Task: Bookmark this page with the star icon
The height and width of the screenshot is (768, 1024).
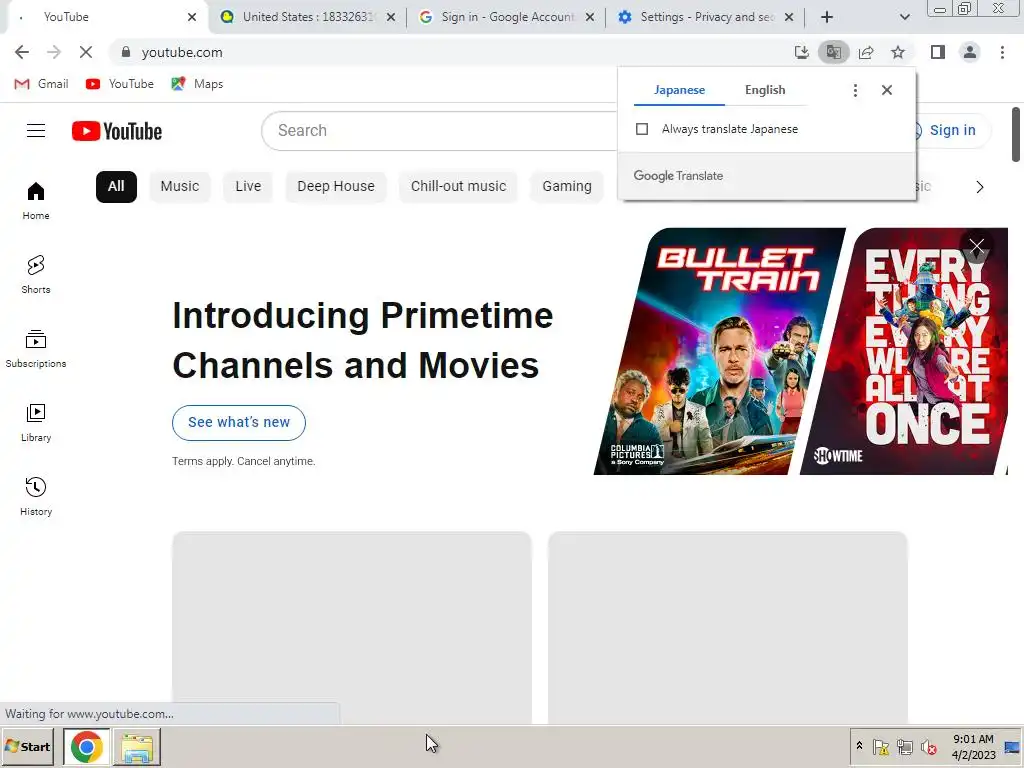Action: 898,52
